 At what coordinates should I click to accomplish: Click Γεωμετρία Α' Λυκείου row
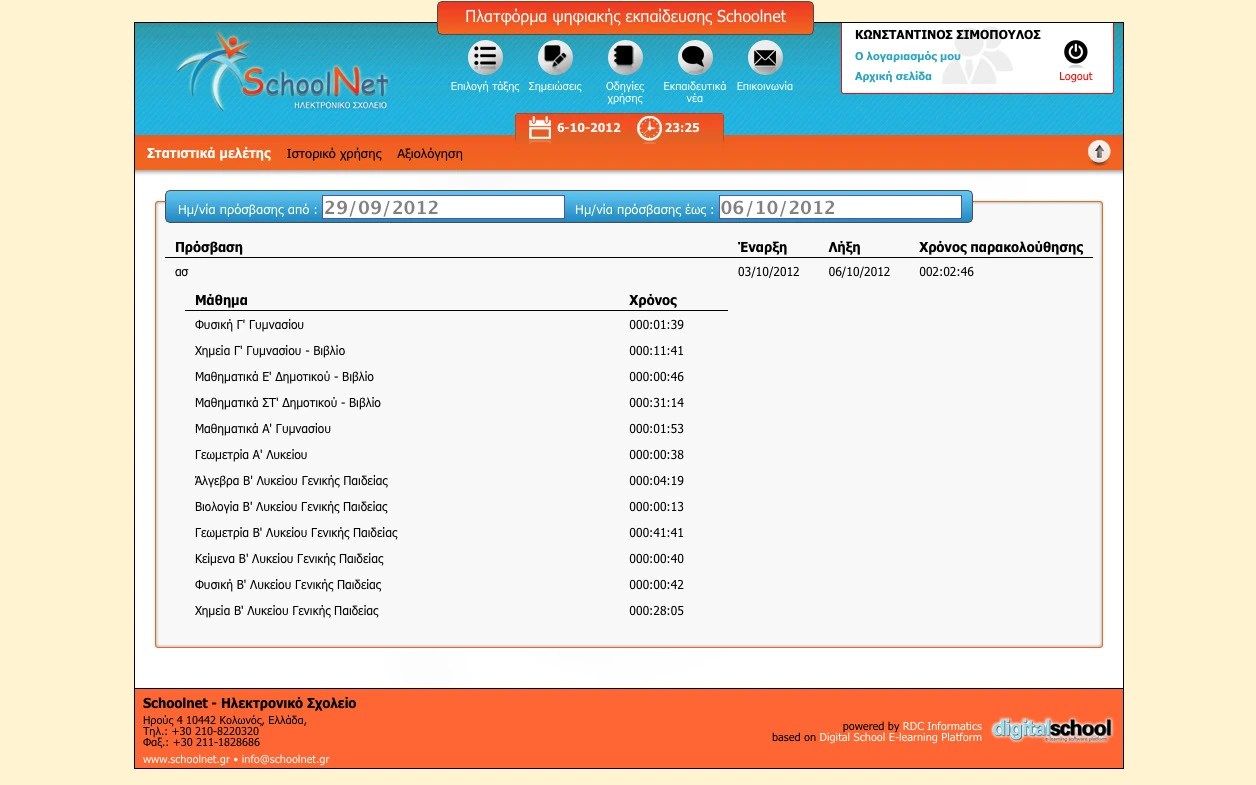click(x=456, y=455)
